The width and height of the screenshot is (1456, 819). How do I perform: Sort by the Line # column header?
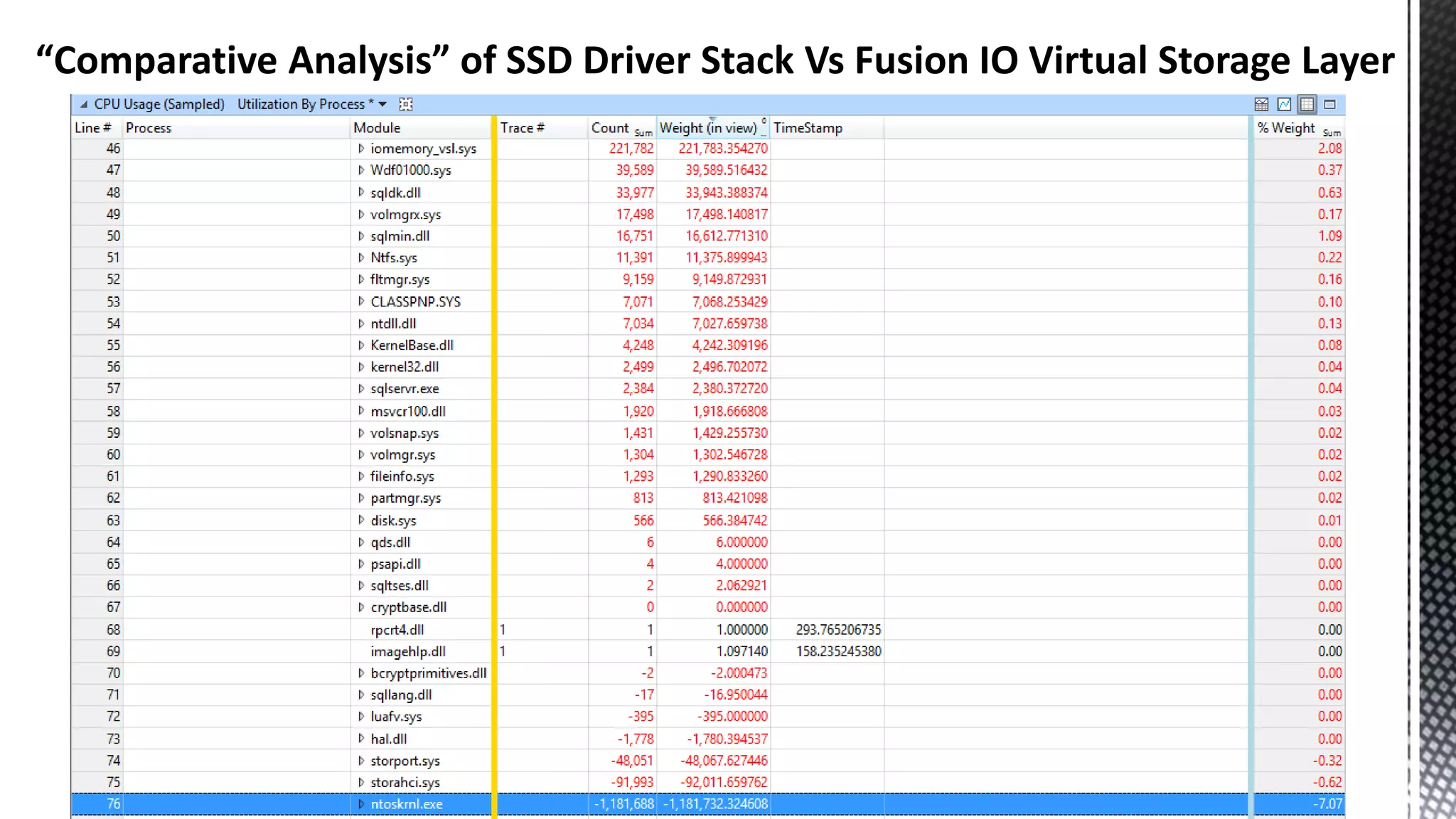(x=97, y=128)
